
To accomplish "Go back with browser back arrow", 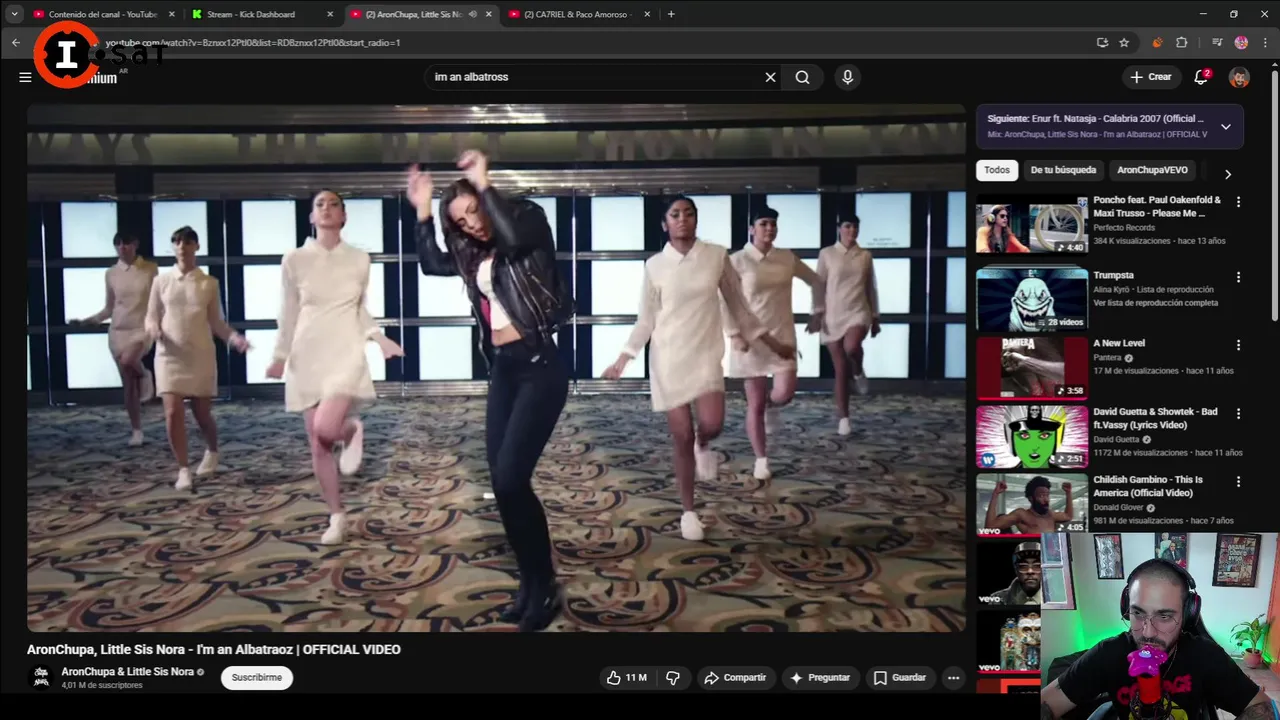I will (16, 42).
